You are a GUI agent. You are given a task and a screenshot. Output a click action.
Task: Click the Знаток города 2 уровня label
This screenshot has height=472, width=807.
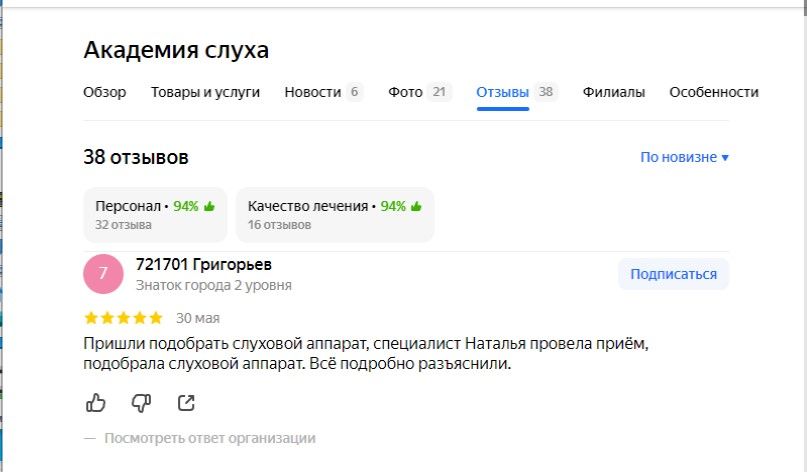tap(213, 285)
